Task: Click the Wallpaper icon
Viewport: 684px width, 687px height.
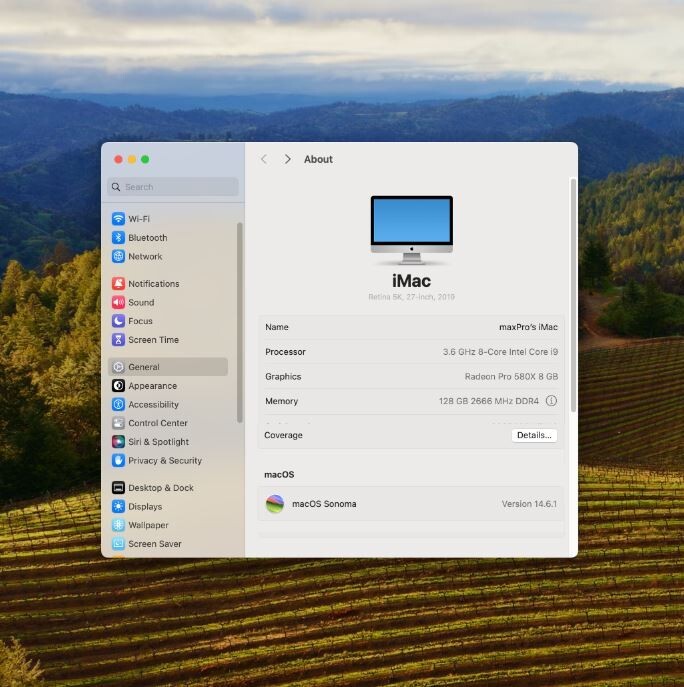Action: coord(118,525)
